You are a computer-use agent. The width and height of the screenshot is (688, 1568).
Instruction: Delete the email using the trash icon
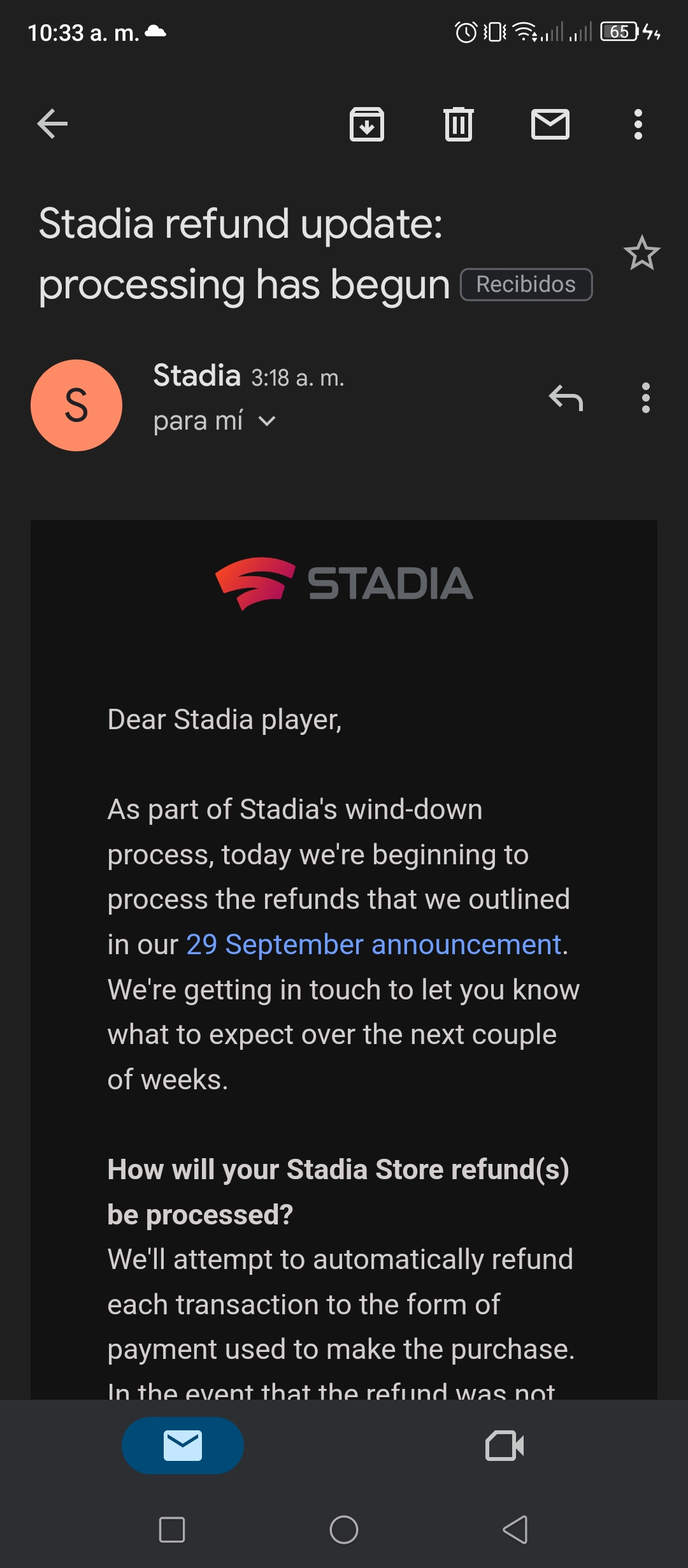click(x=459, y=124)
